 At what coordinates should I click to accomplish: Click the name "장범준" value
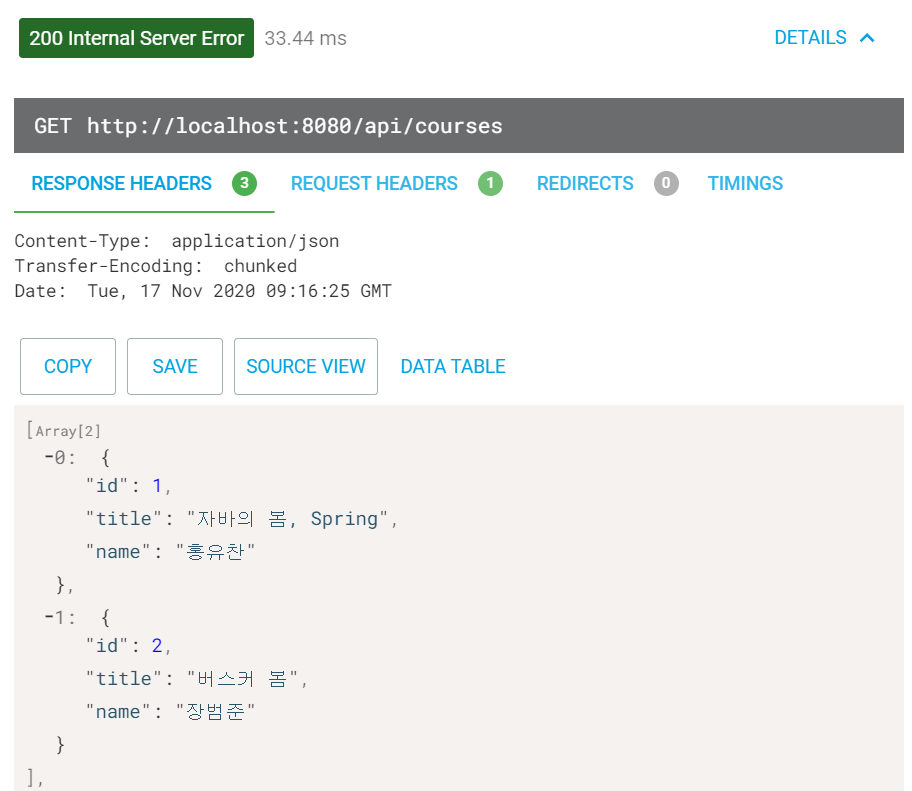(x=216, y=711)
